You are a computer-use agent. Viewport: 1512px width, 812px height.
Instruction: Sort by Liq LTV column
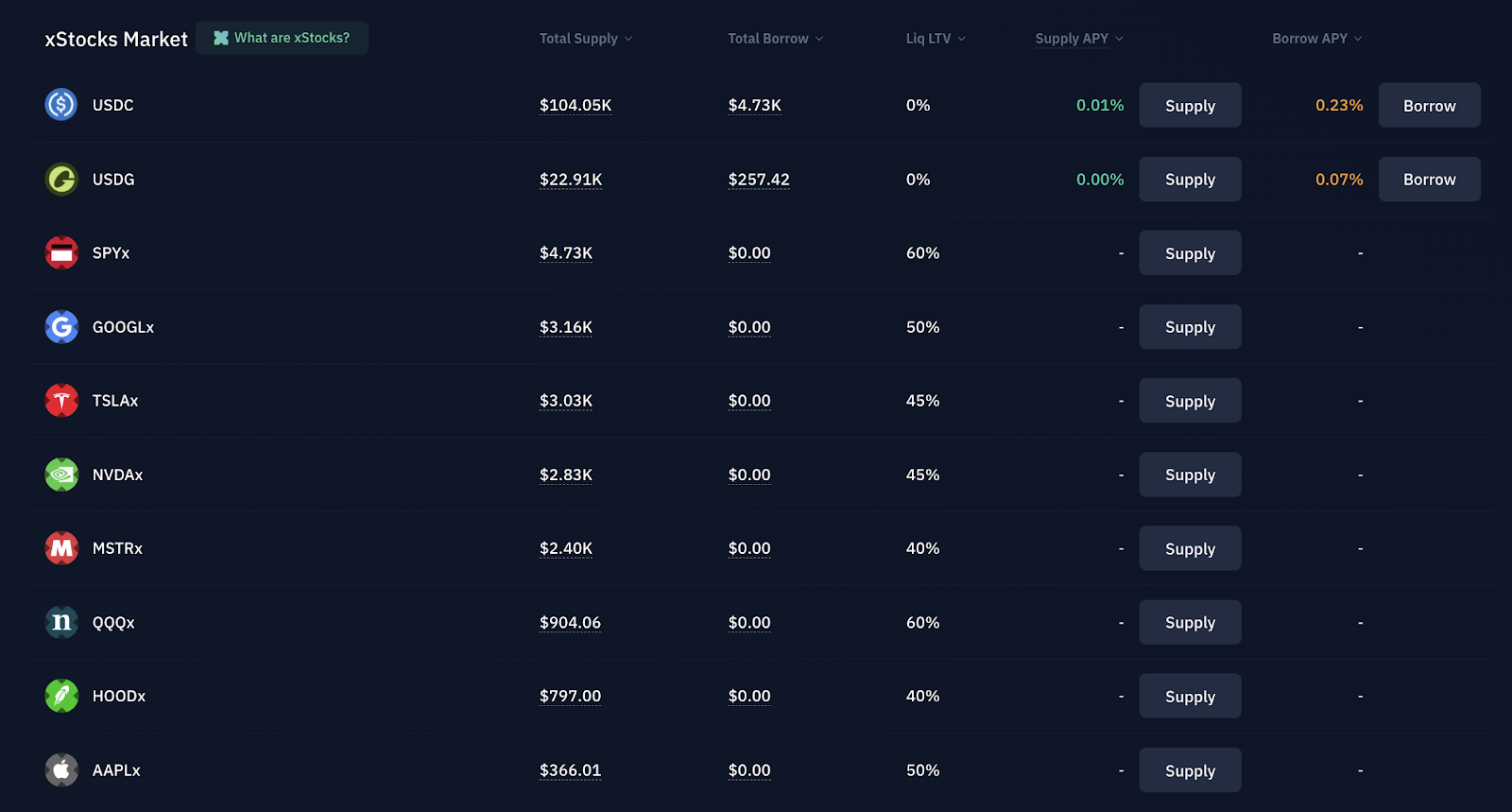[936, 39]
